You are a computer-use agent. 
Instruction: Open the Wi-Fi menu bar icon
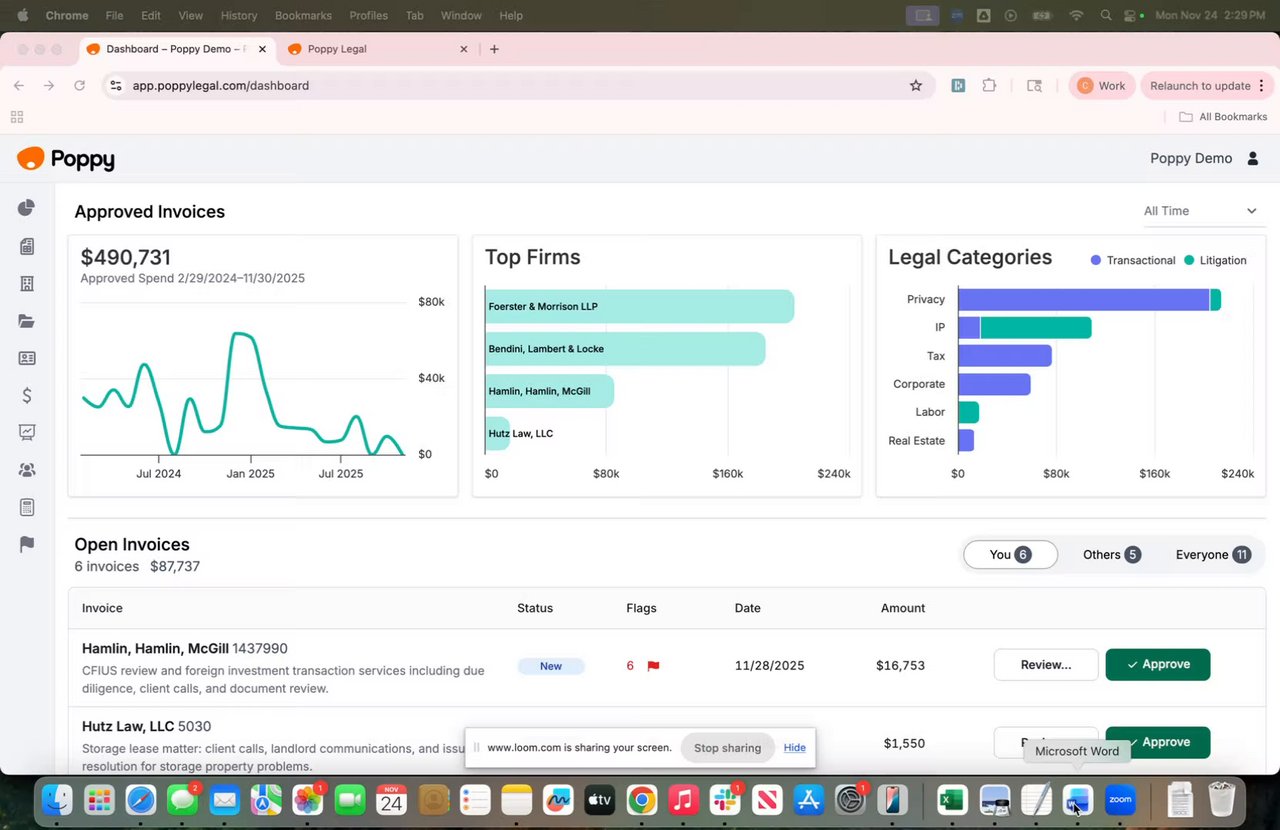tap(1076, 16)
